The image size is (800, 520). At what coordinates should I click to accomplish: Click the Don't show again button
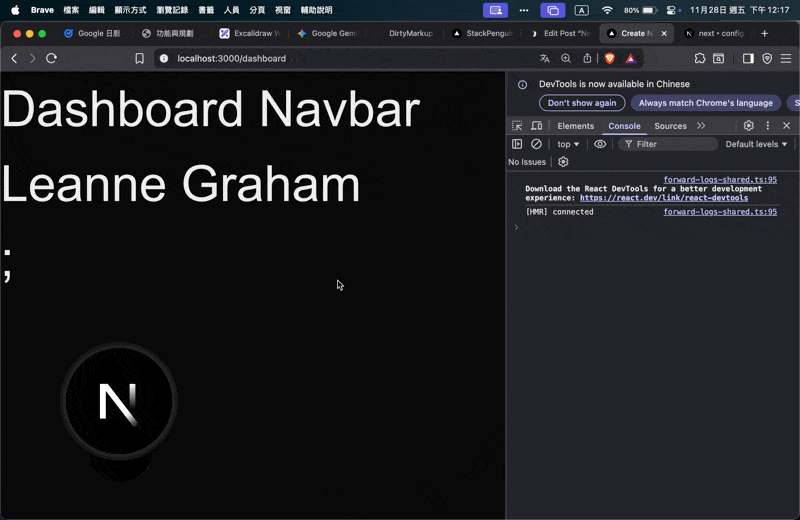coord(582,103)
